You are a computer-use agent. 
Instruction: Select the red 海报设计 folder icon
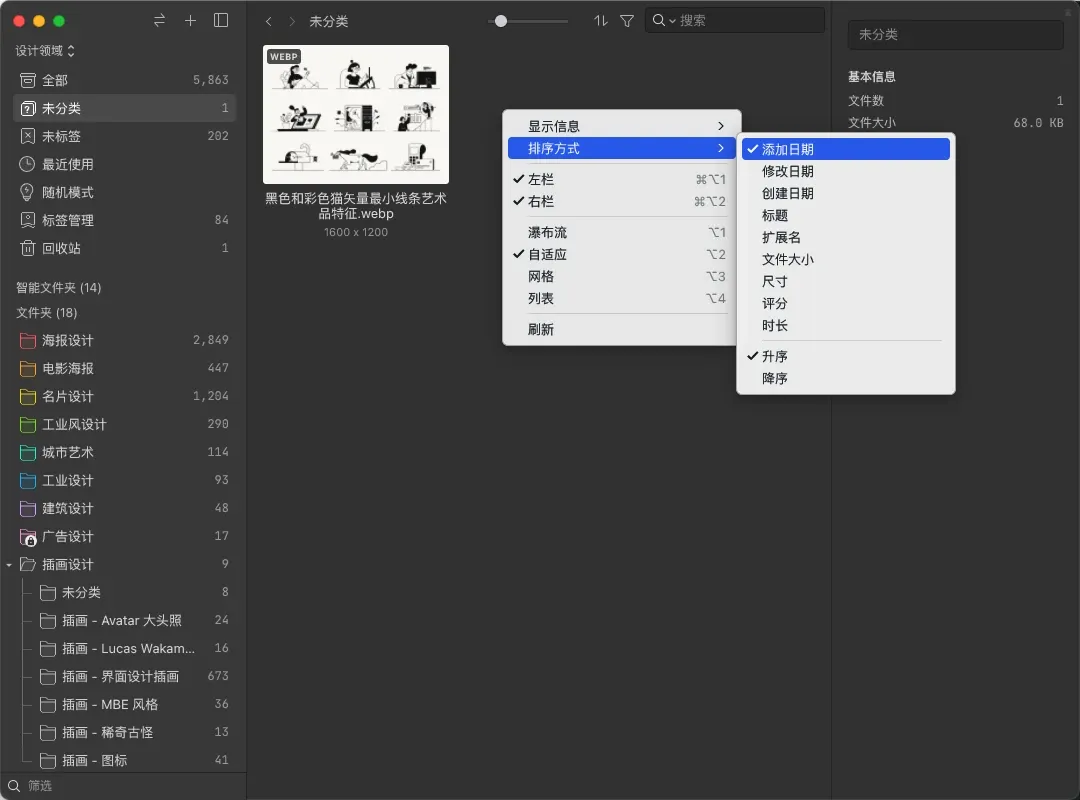click(x=28, y=340)
